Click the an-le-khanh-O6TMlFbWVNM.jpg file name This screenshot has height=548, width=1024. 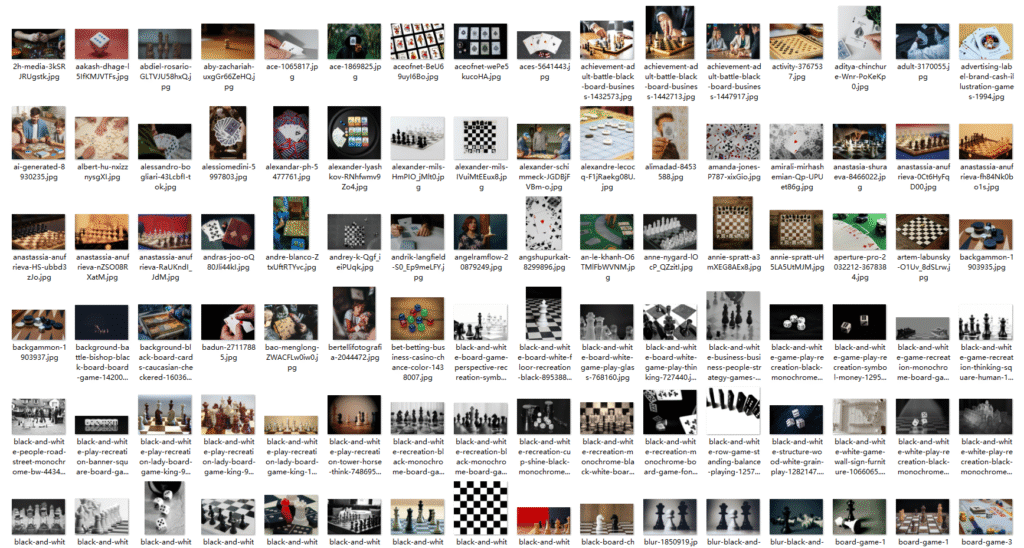(607, 266)
